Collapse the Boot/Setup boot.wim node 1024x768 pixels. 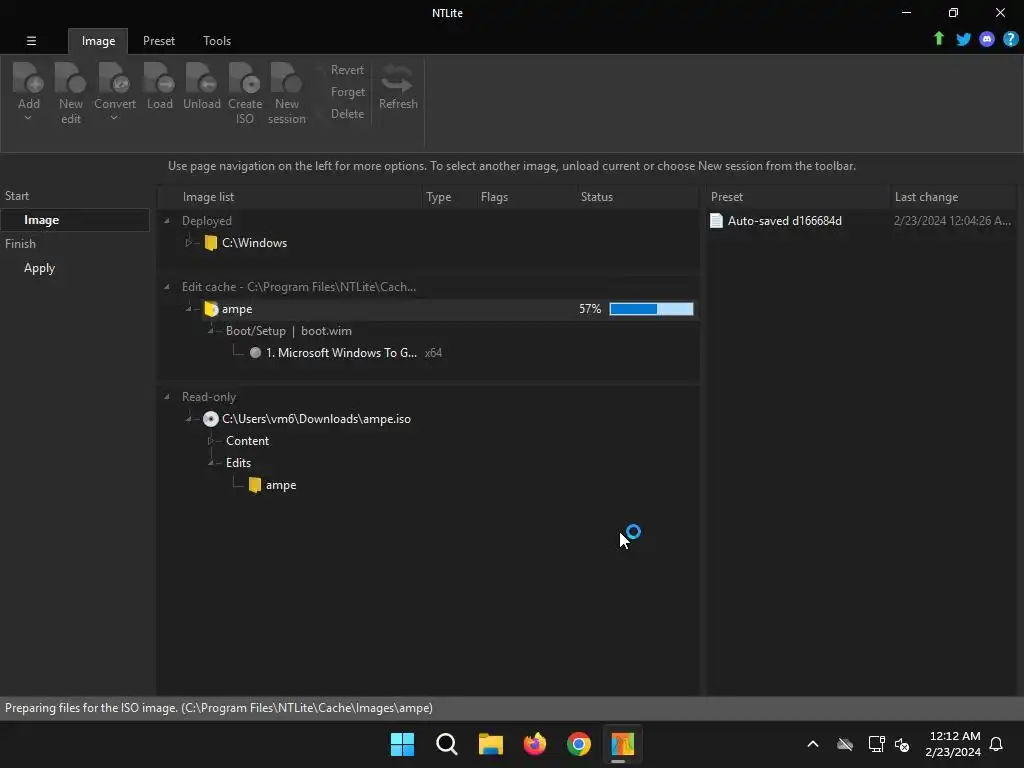click(x=211, y=331)
